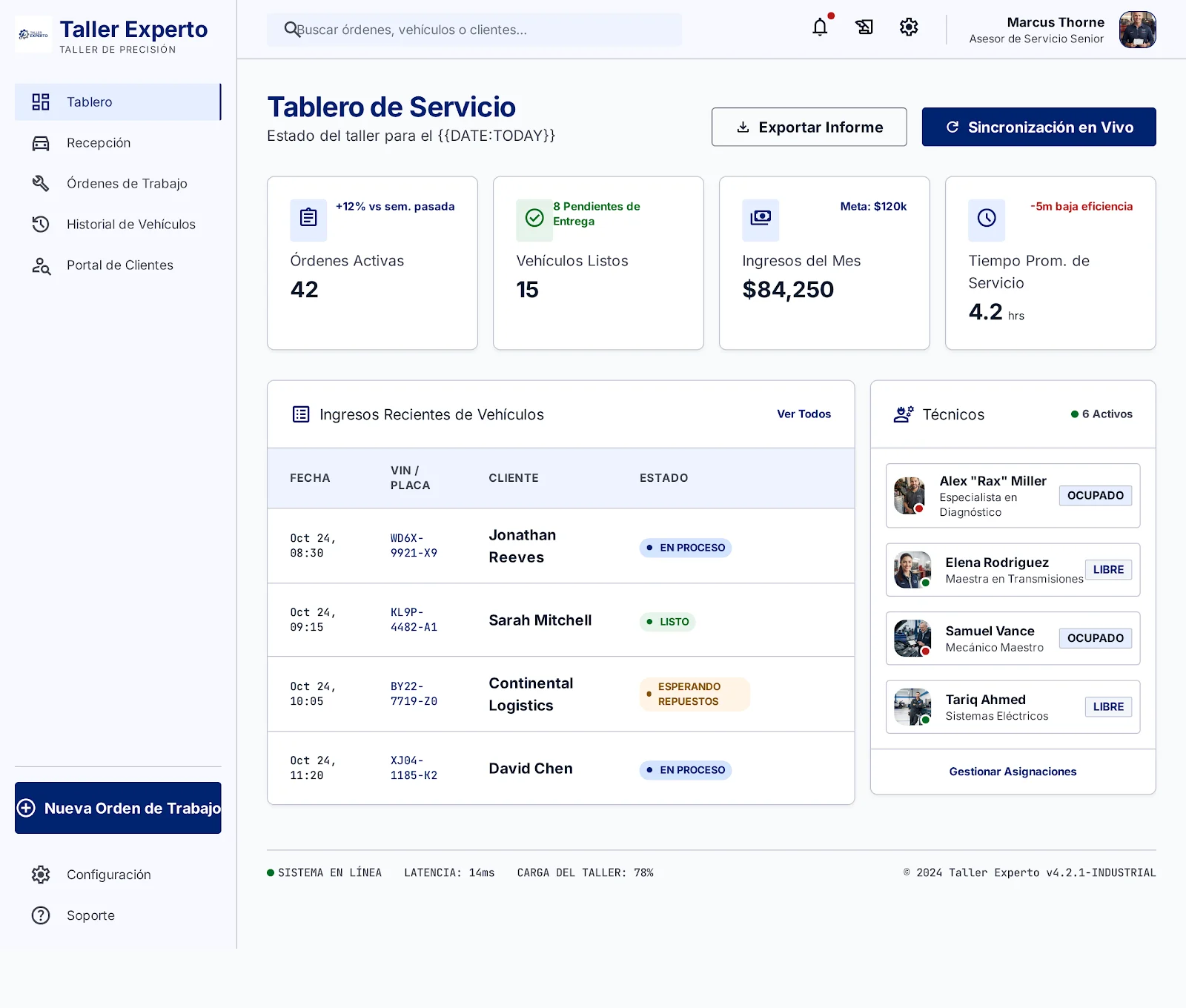Select client Continental Logistics

(531, 694)
